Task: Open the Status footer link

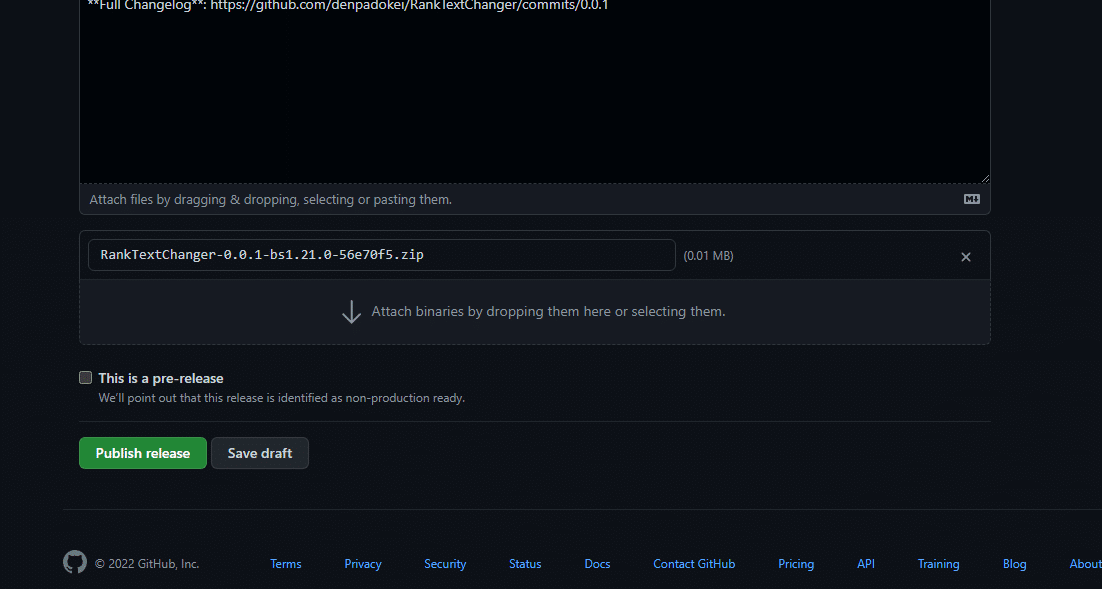Action: (x=525, y=564)
